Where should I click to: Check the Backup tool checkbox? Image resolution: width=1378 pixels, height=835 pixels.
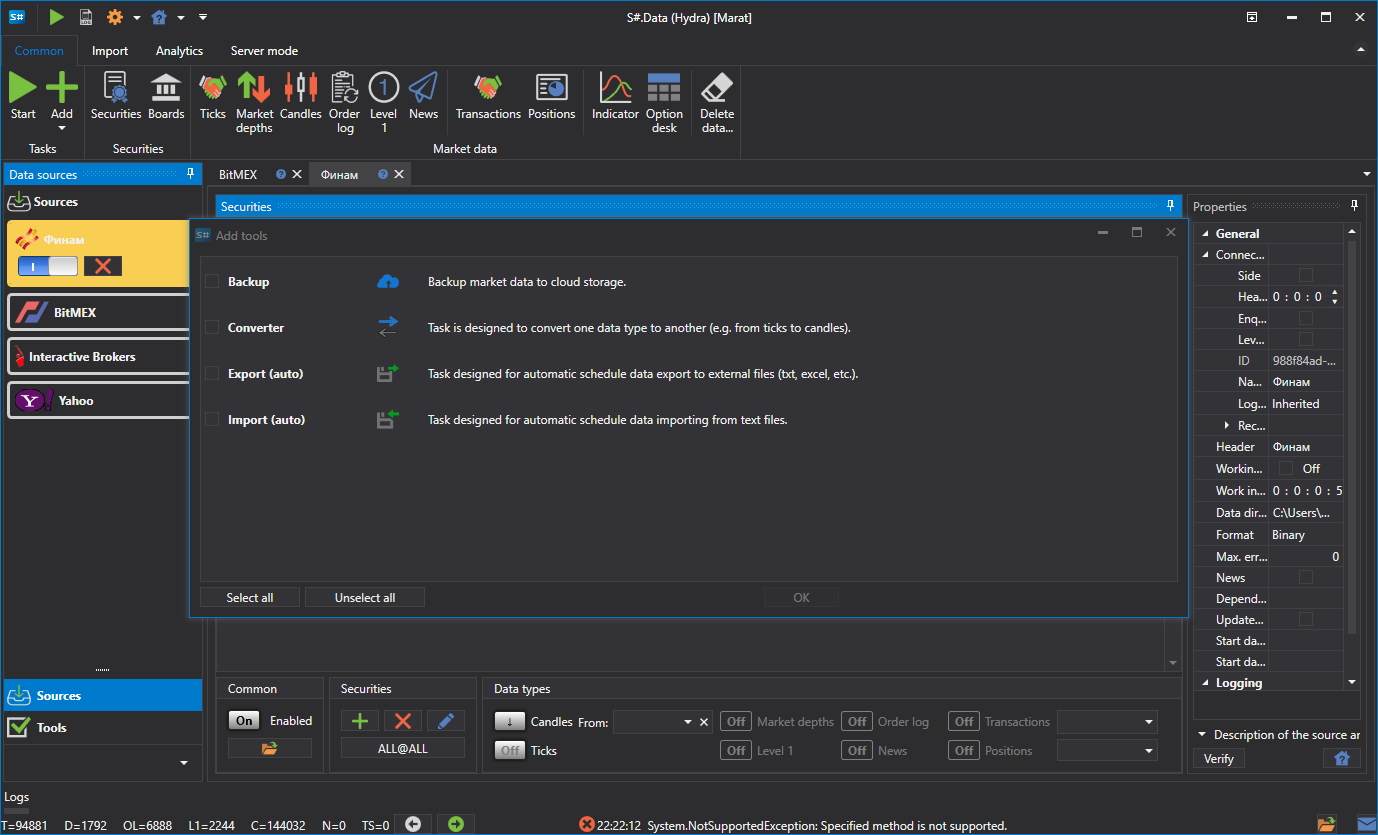click(x=212, y=282)
